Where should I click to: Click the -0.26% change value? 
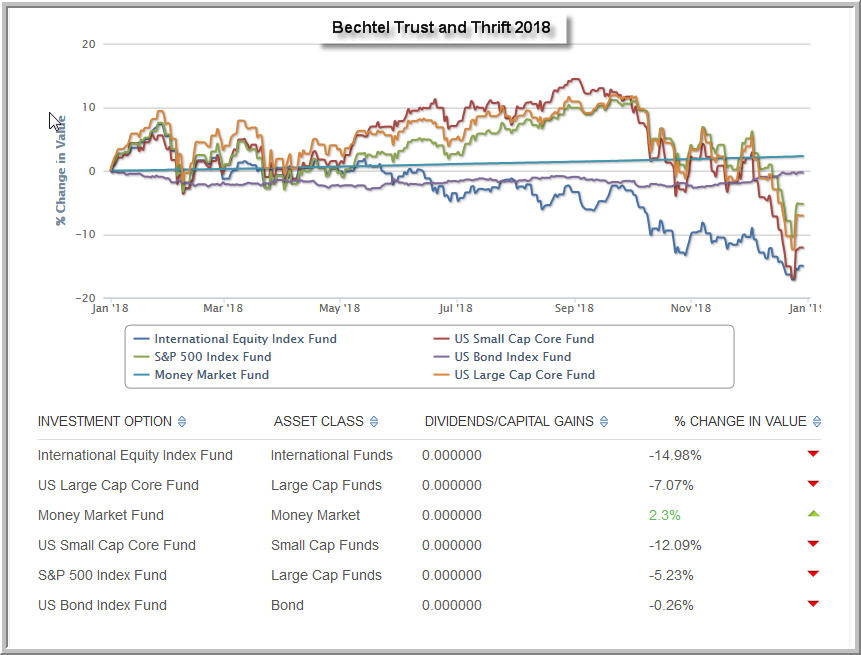[x=671, y=605]
